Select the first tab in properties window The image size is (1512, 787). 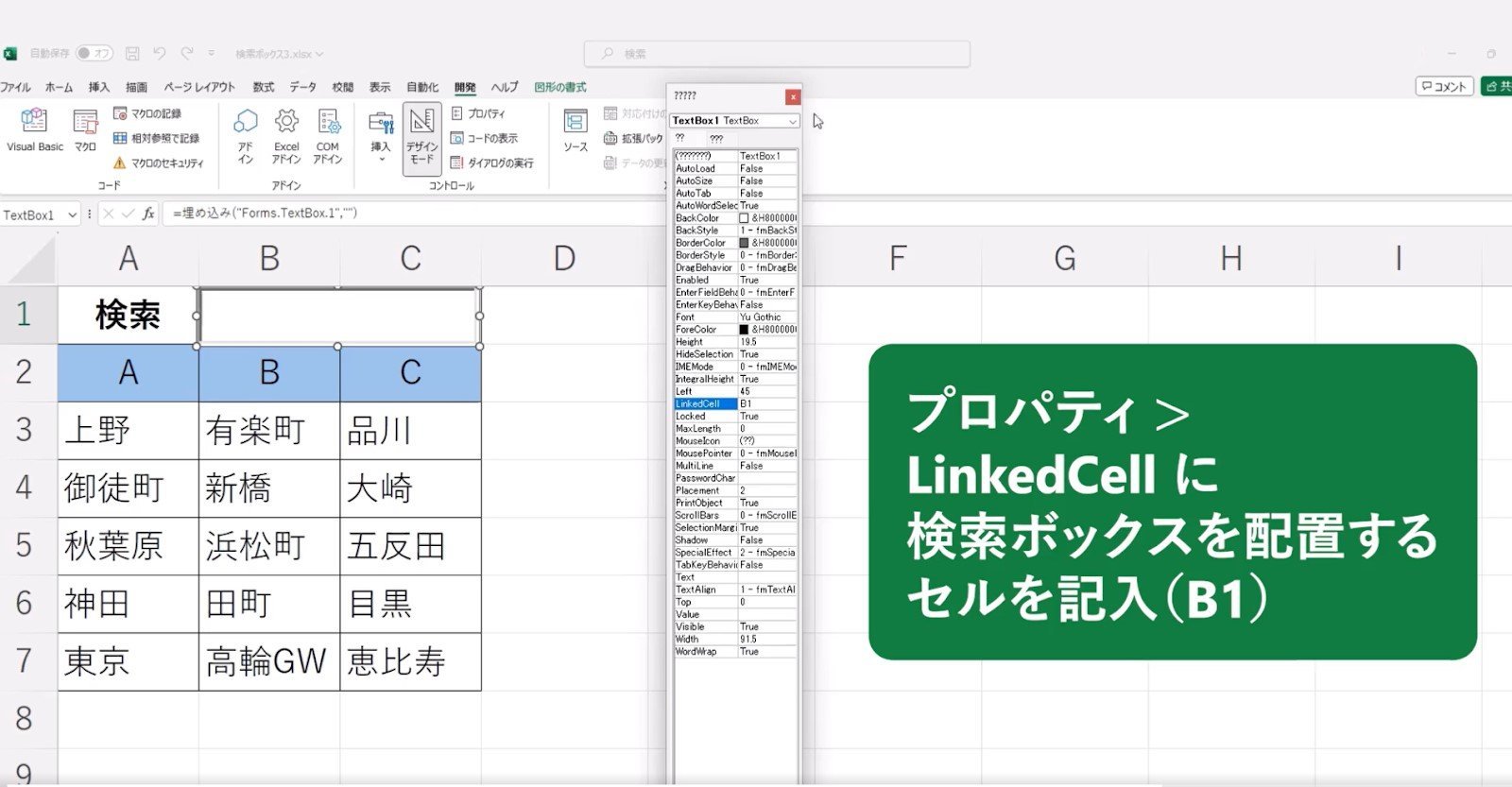[x=680, y=139]
